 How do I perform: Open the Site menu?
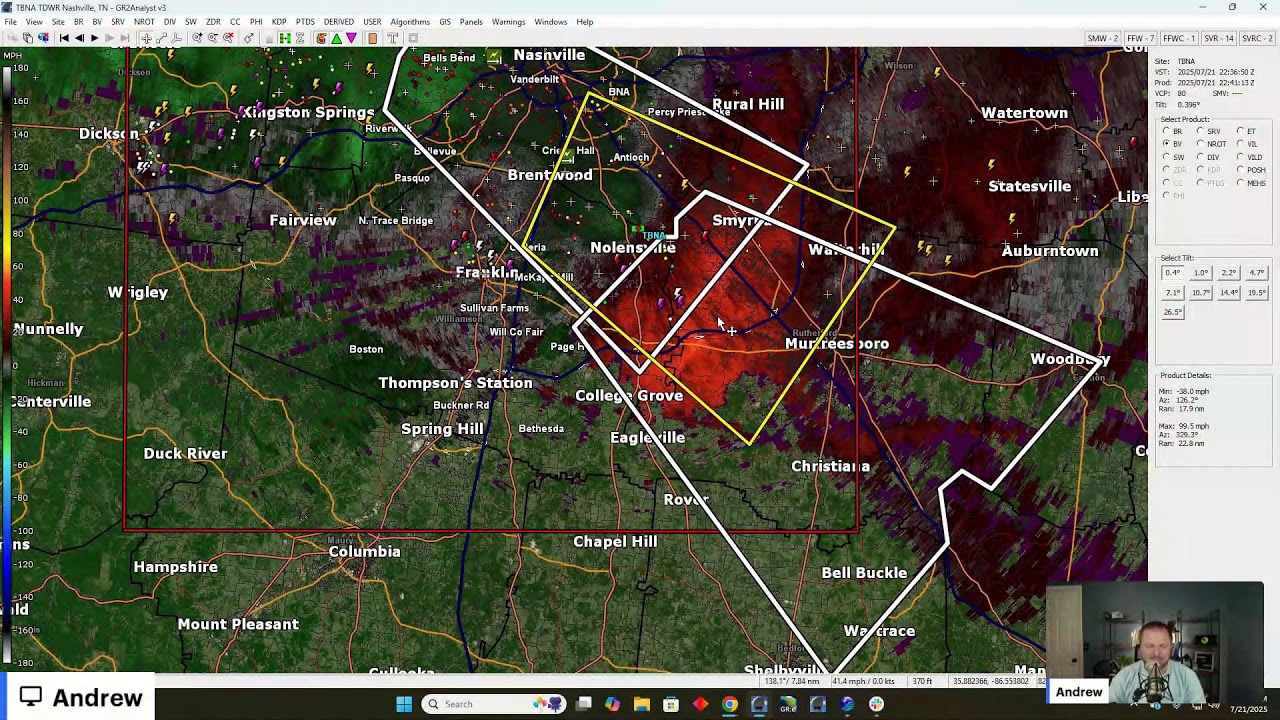coord(58,22)
